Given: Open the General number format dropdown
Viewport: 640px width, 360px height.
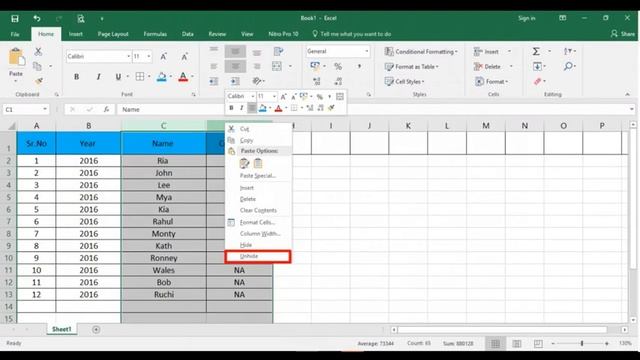Looking at the screenshot, I should [x=367, y=51].
